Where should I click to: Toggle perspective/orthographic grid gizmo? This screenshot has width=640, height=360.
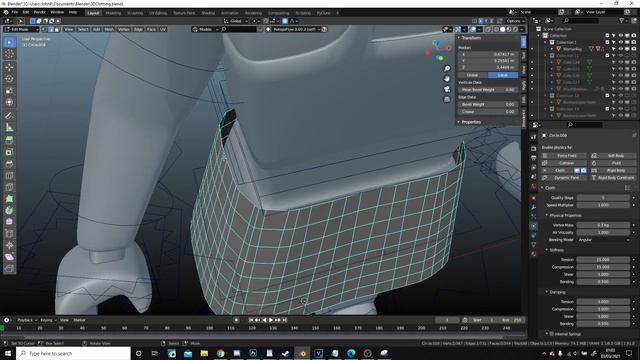pyautogui.click(x=447, y=99)
